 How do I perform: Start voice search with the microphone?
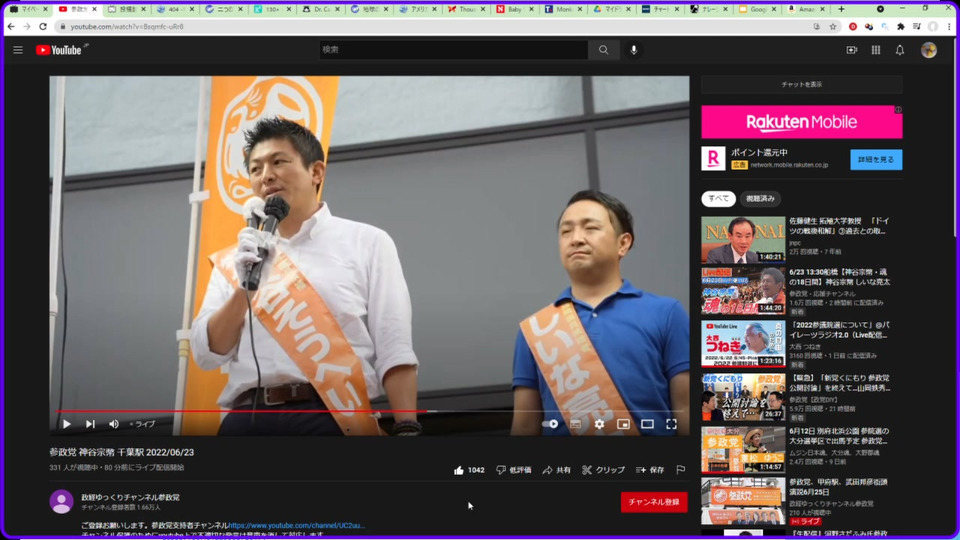[634, 50]
